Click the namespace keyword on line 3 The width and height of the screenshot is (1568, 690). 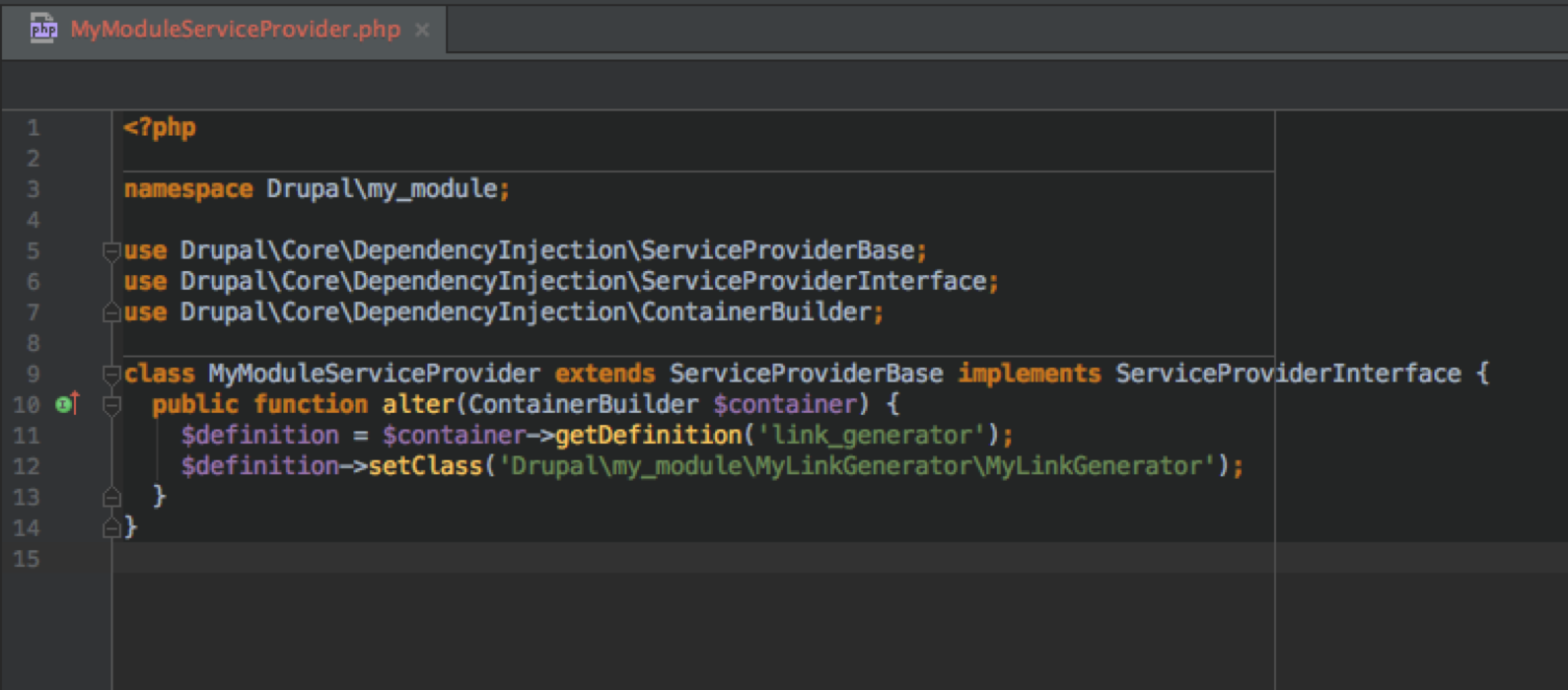click(x=188, y=188)
